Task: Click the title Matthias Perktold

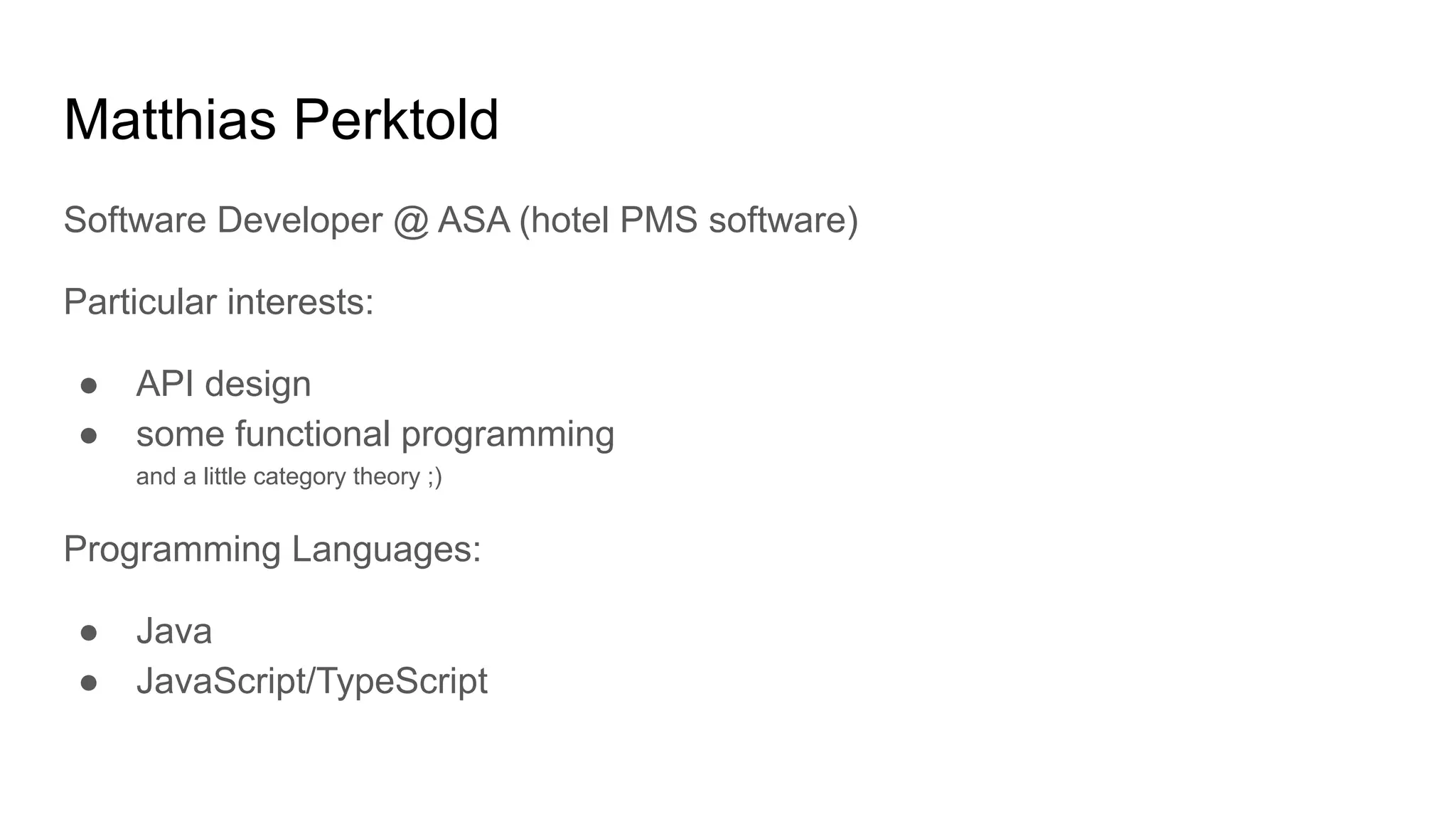Action: 281,119
